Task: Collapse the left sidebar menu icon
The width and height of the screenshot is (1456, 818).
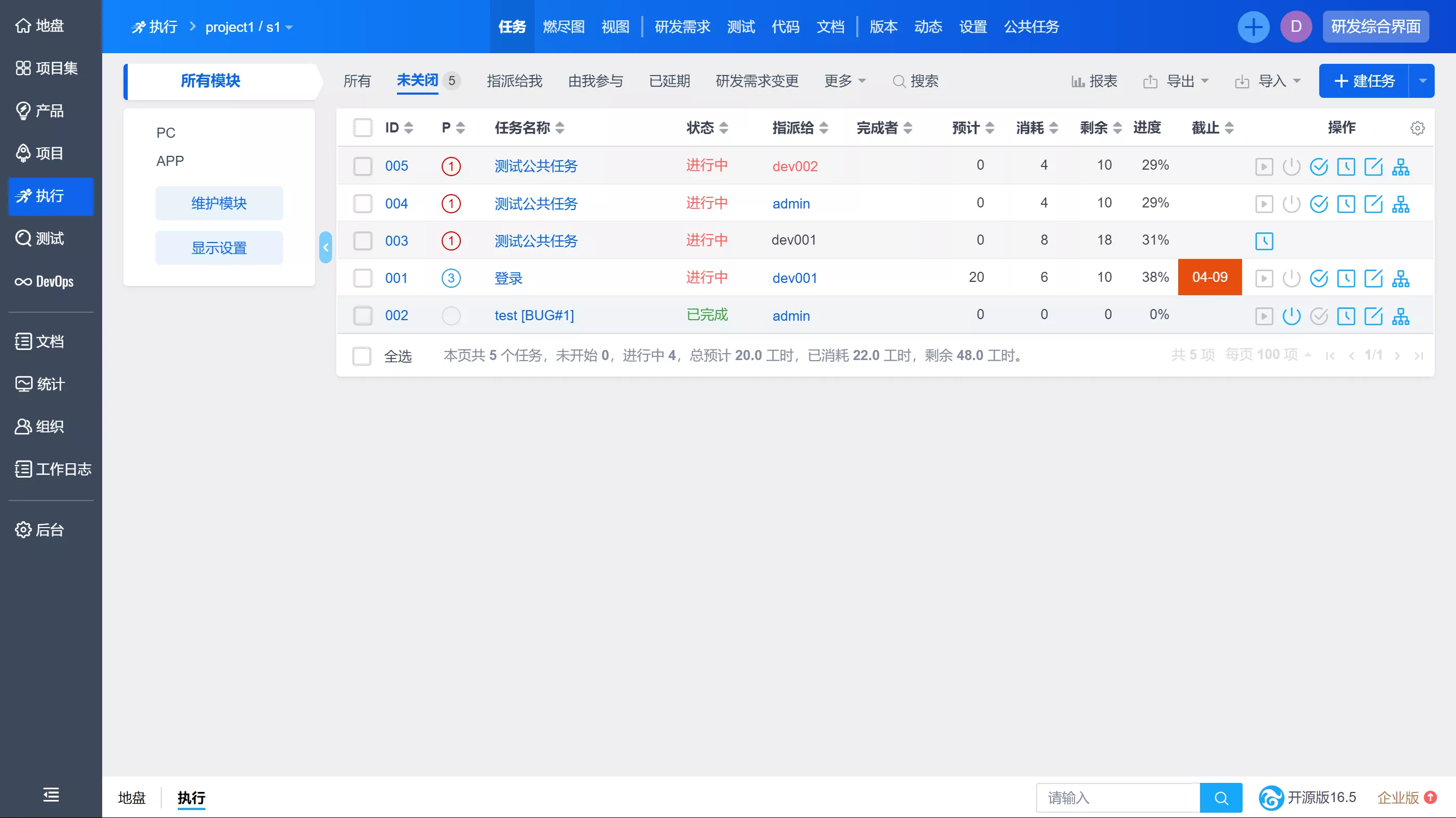Action: click(51, 796)
